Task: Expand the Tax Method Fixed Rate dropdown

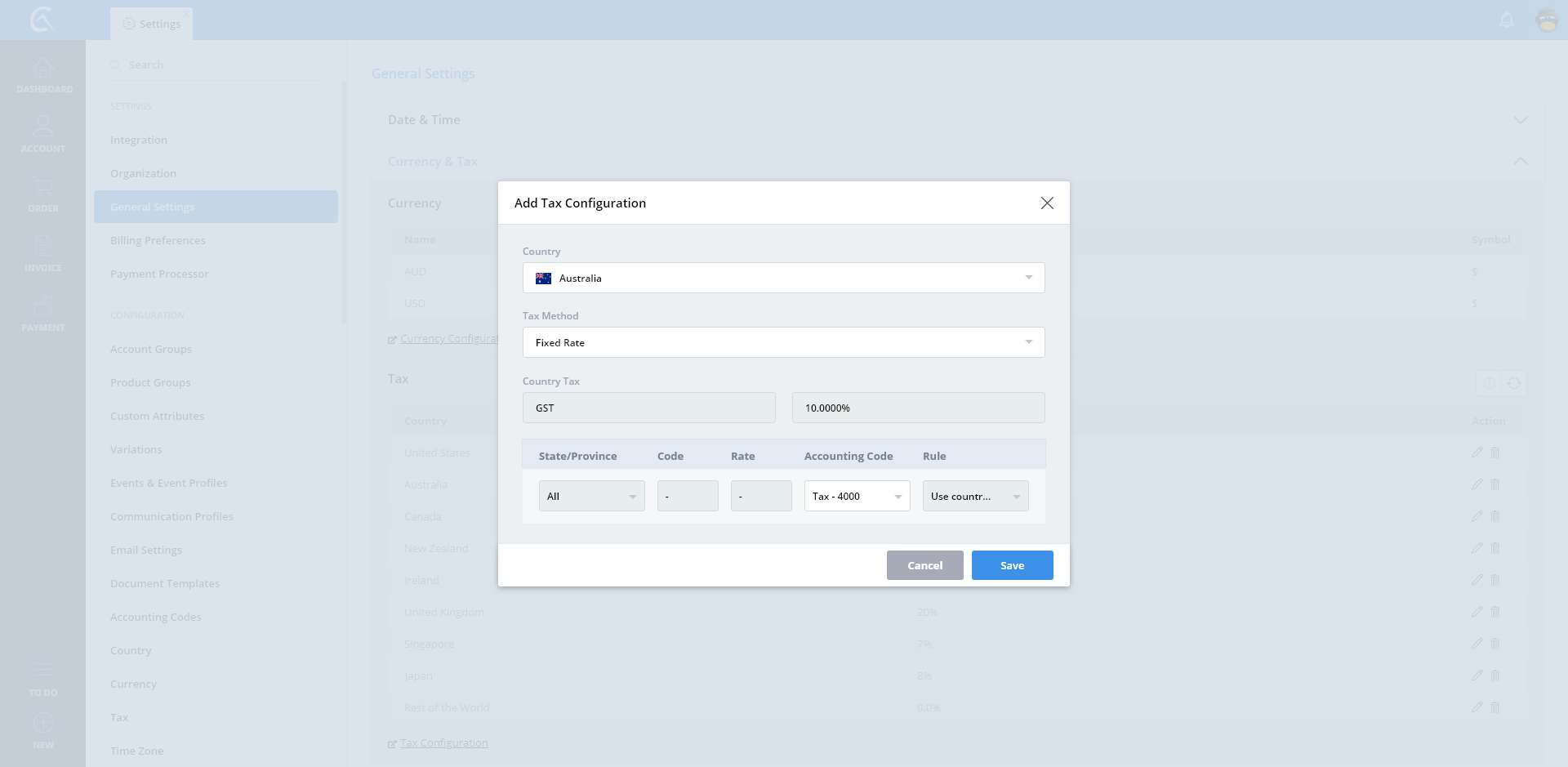Action: click(x=783, y=342)
